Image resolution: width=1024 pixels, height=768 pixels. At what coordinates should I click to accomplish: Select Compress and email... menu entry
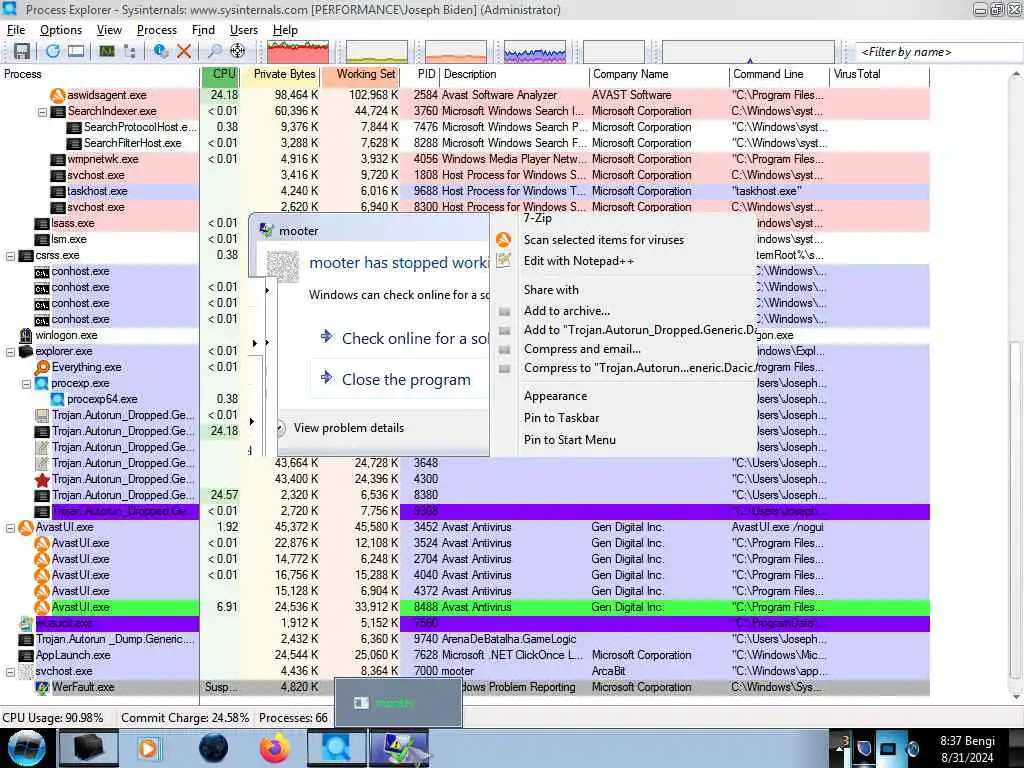[582, 349]
